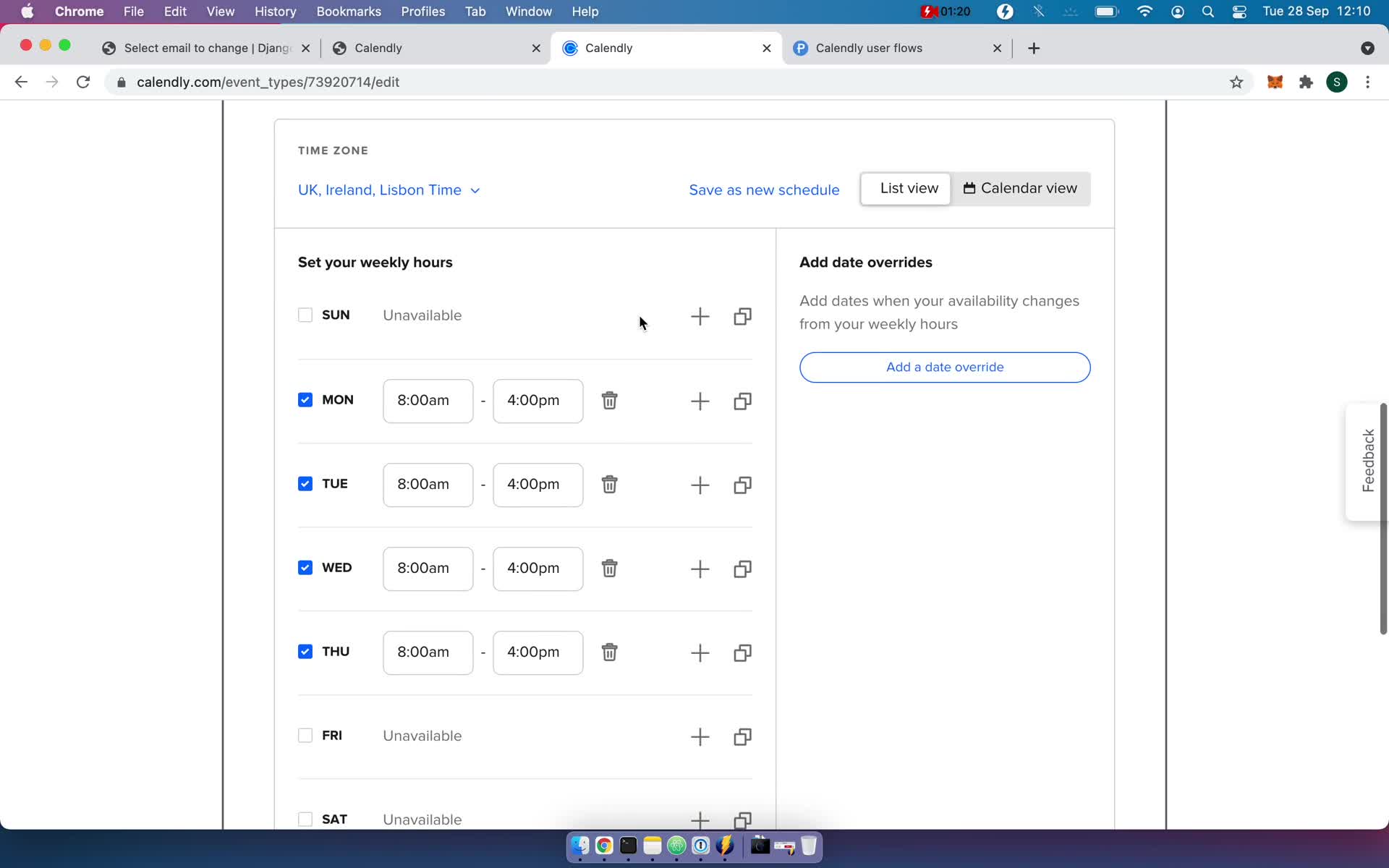Switch to Calendar view

1021,188
